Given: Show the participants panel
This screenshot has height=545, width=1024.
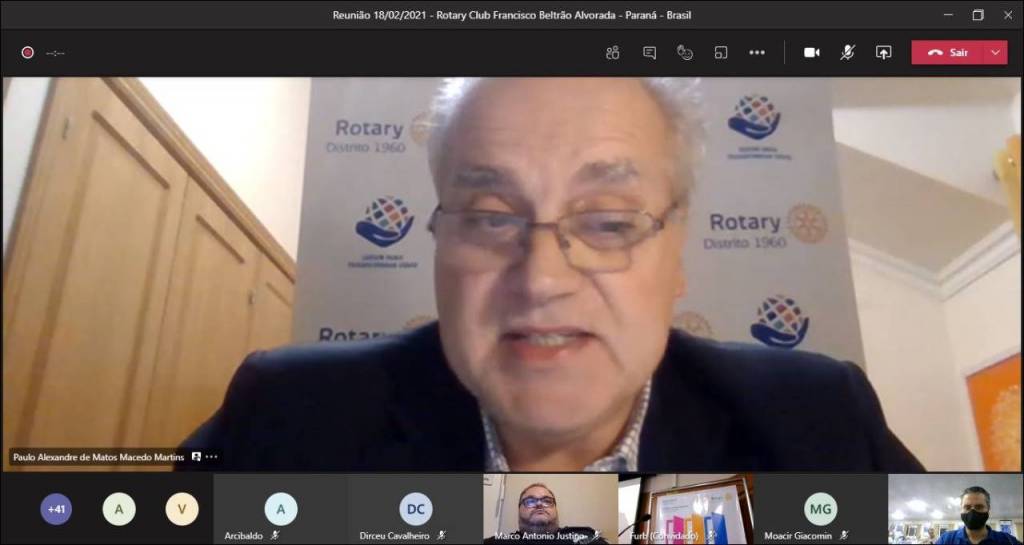Looking at the screenshot, I should click(x=613, y=53).
